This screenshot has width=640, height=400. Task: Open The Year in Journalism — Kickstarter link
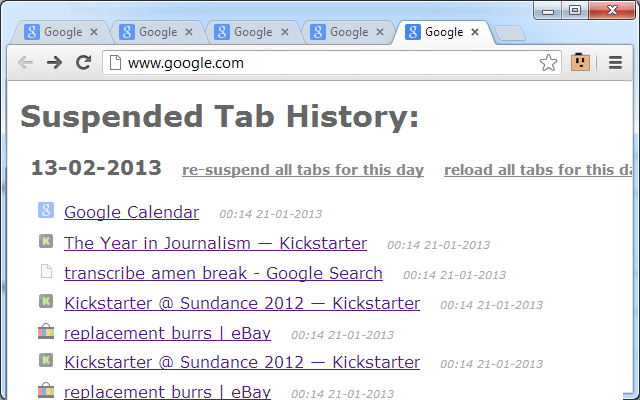pos(216,243)
